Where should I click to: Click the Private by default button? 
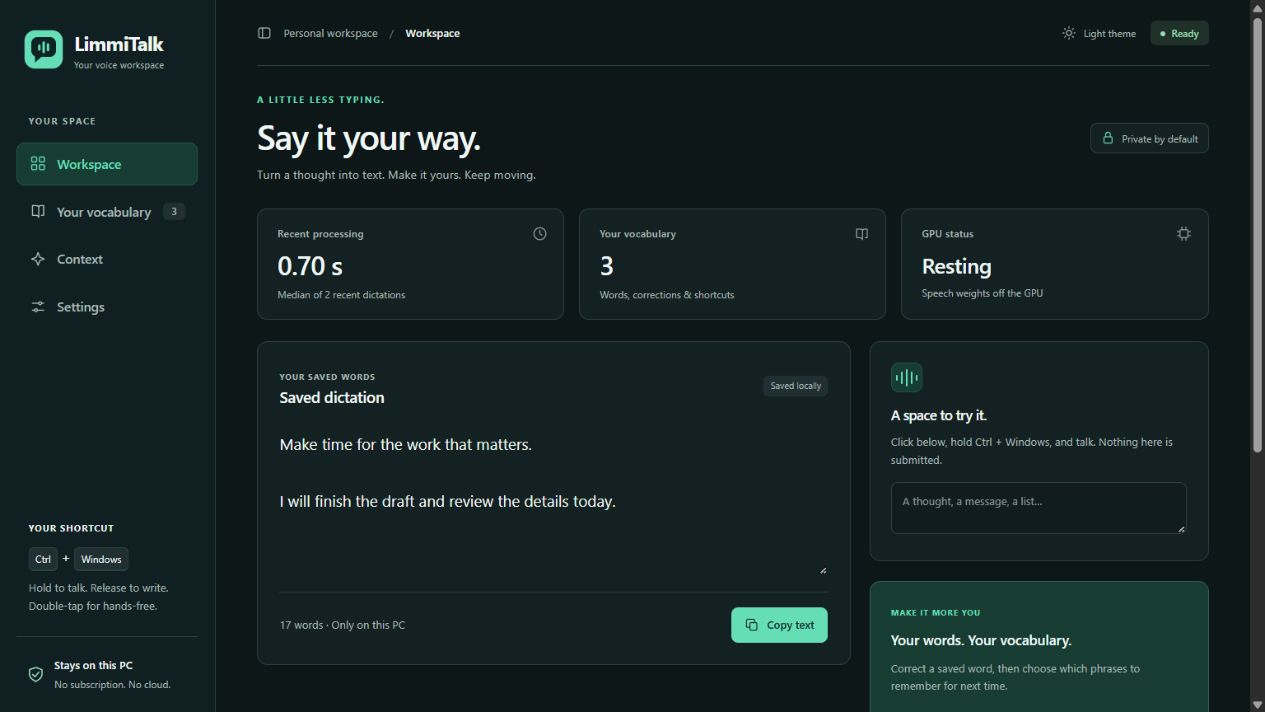1149,138
